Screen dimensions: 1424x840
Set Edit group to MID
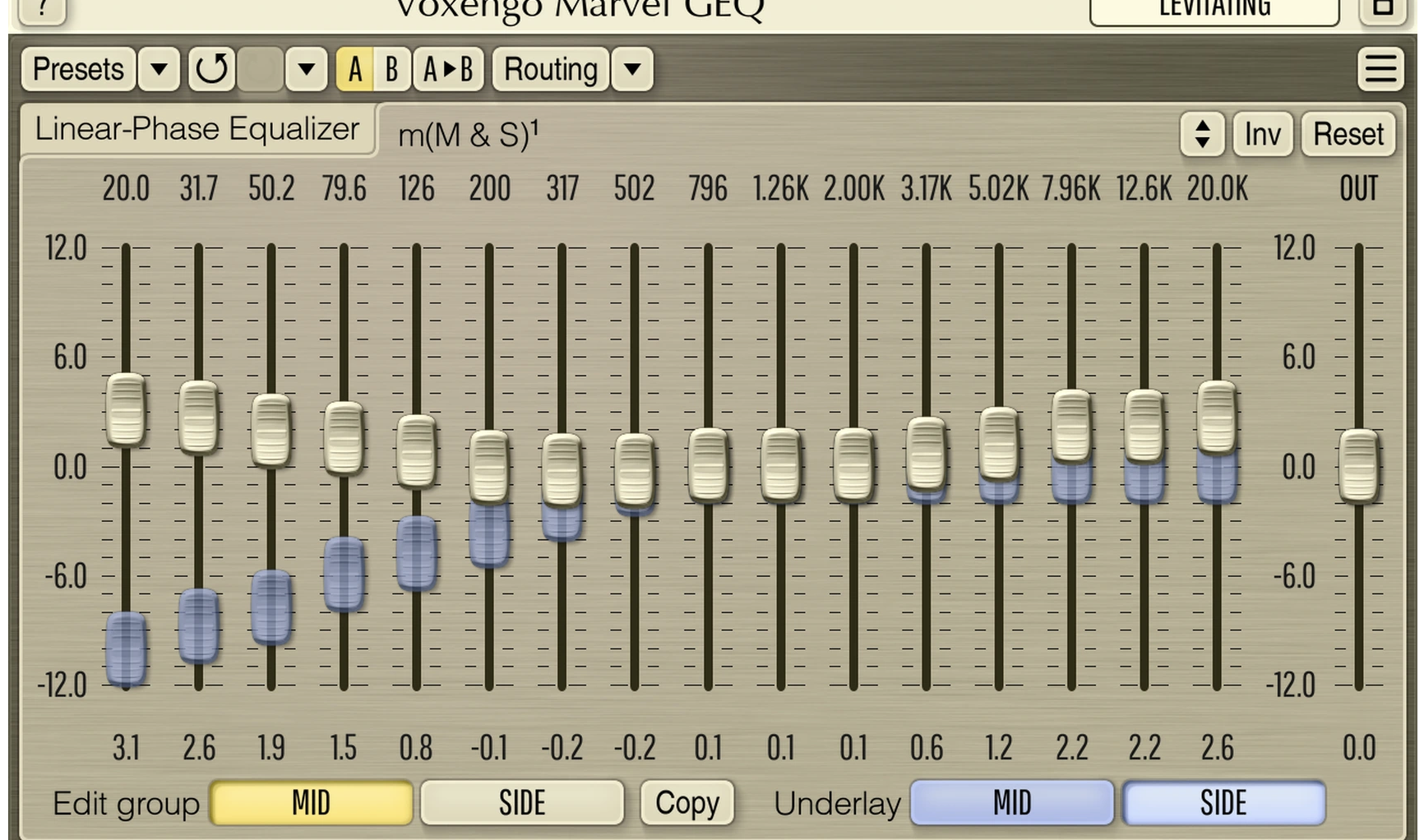[312, 803]
